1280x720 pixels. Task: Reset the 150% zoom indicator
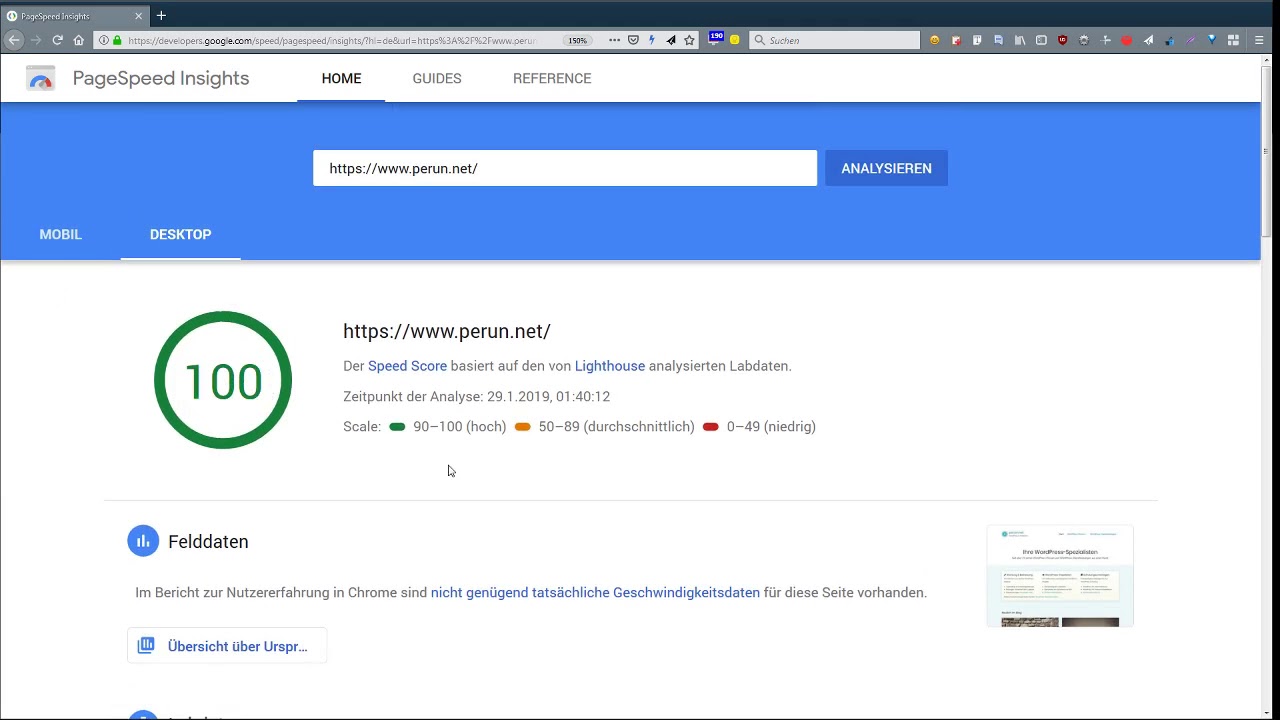577,40
